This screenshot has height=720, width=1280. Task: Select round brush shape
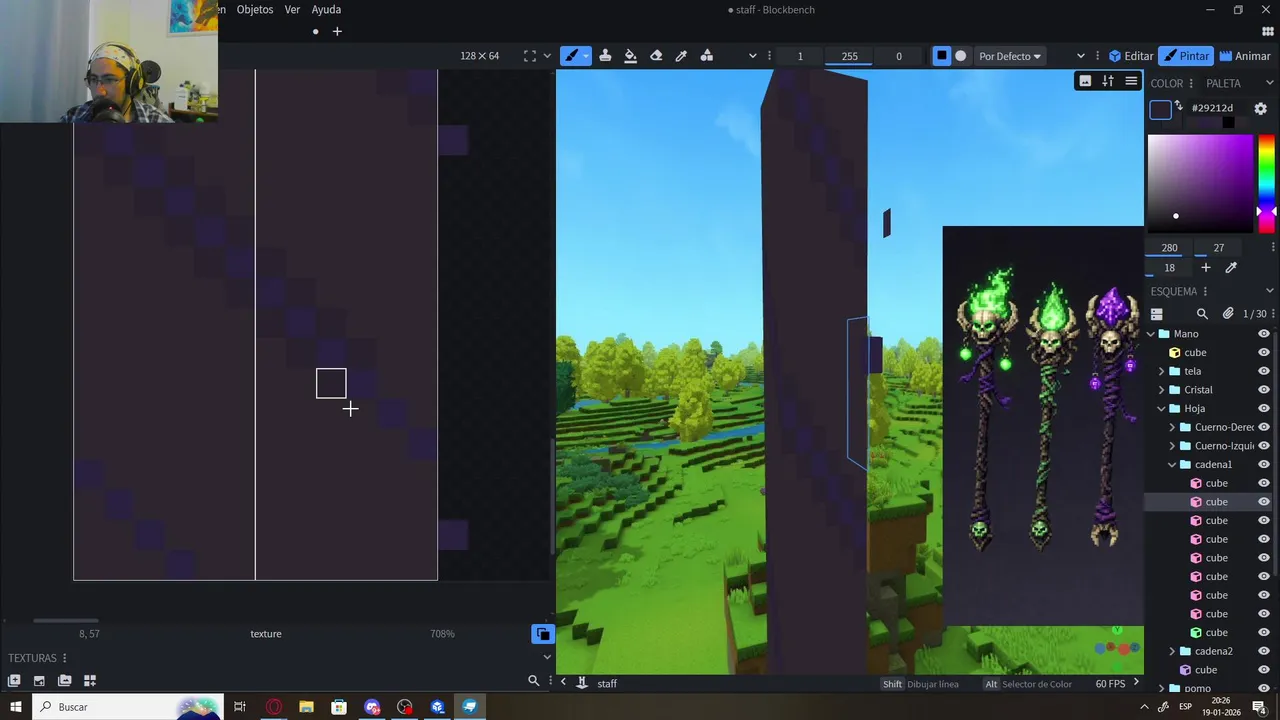[961, 56]
